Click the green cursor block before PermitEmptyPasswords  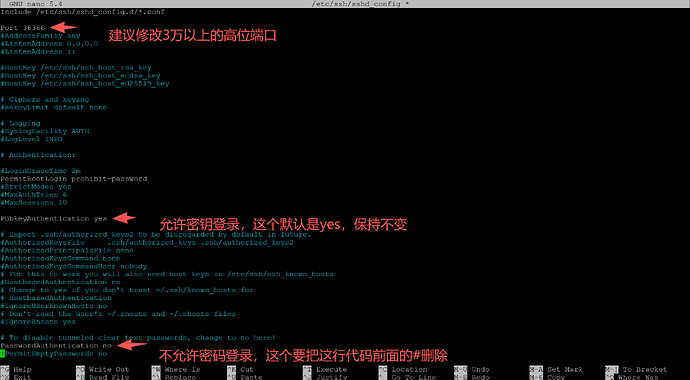tap(2, 353)
